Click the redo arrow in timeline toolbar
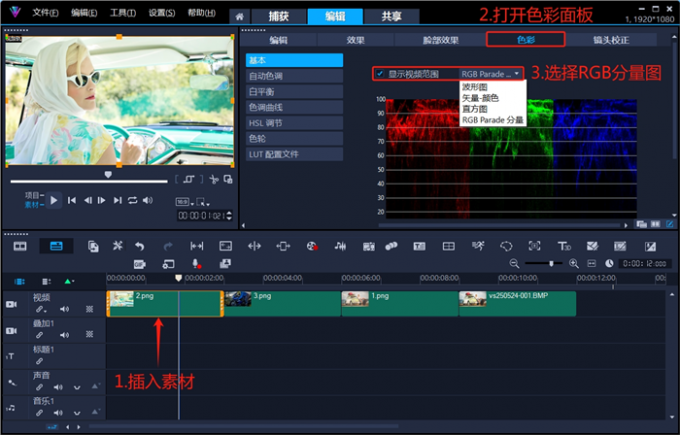The width and height of the screenshot is (680, 435). [168, 246]
